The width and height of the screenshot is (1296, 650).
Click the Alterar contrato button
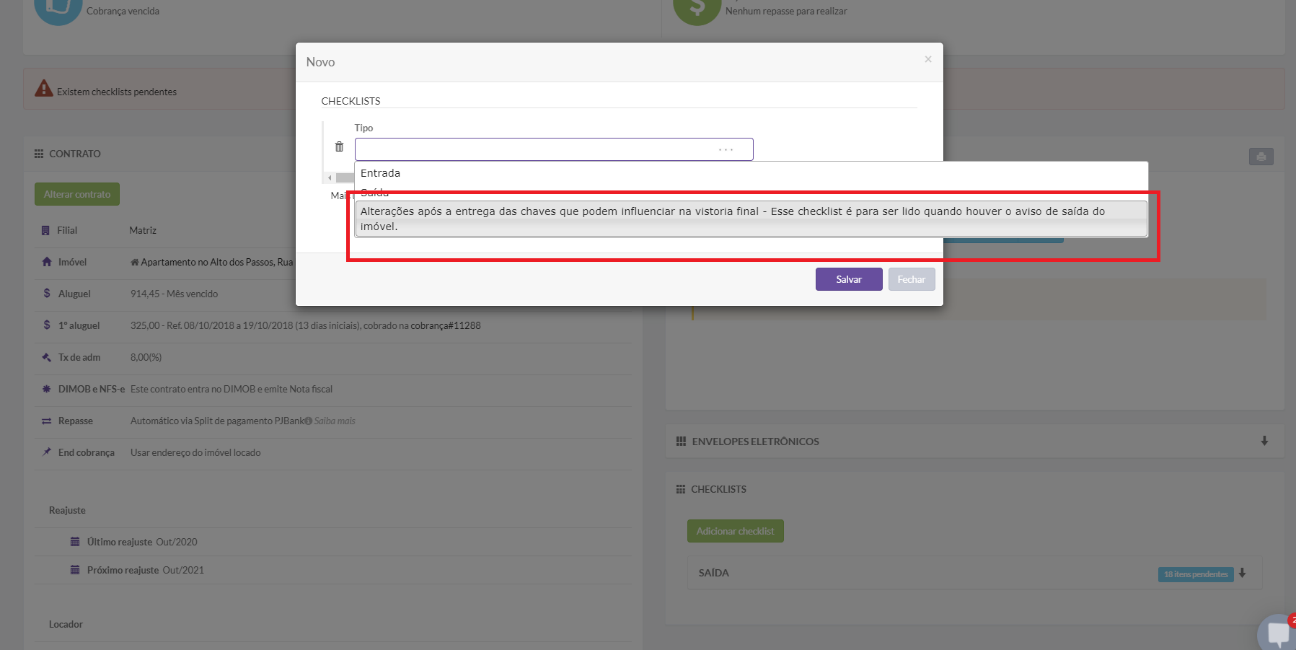pos(76,194)
